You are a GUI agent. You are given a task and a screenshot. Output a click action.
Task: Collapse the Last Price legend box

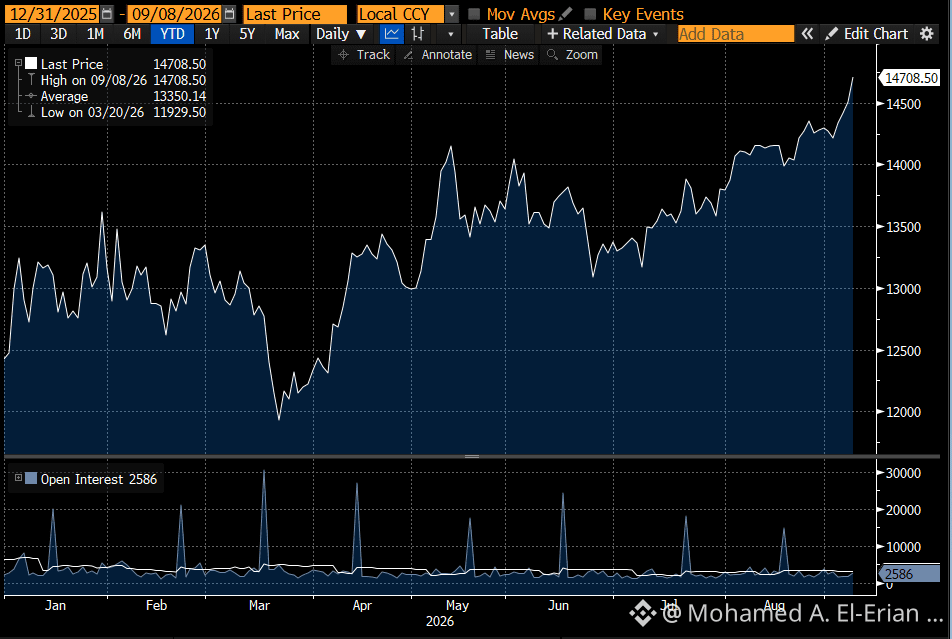[x=18, y=63]
